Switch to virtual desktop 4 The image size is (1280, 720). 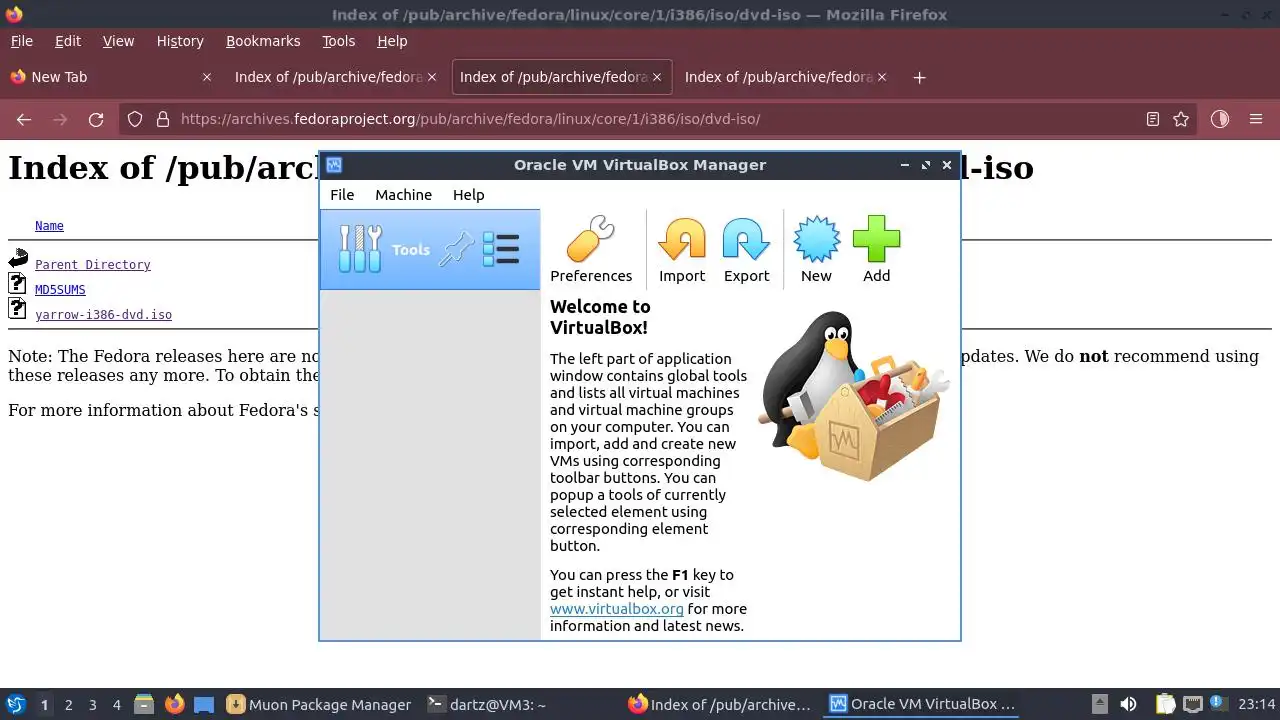pos(117,705)
